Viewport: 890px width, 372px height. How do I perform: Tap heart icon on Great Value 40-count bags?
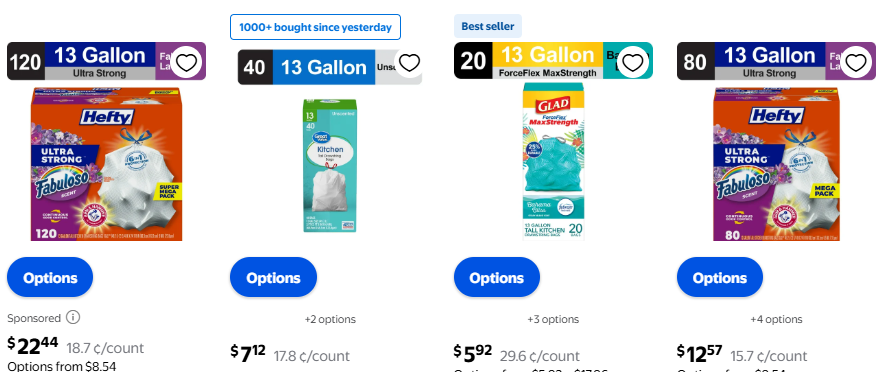(409, 62)
